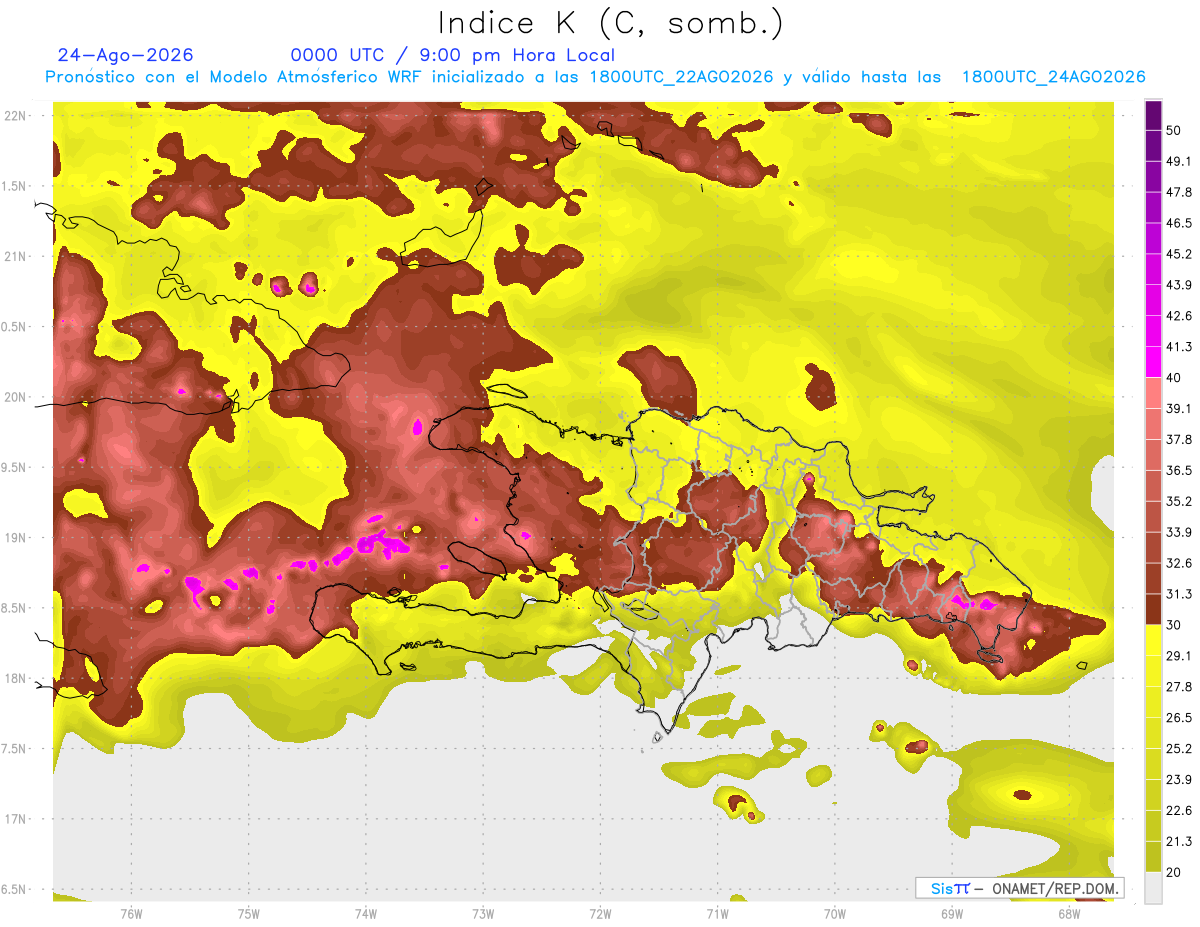Click the colorbar value '33.9'
The width and height of the screenshot is (1200, 927).
[x=1181, y=532]
